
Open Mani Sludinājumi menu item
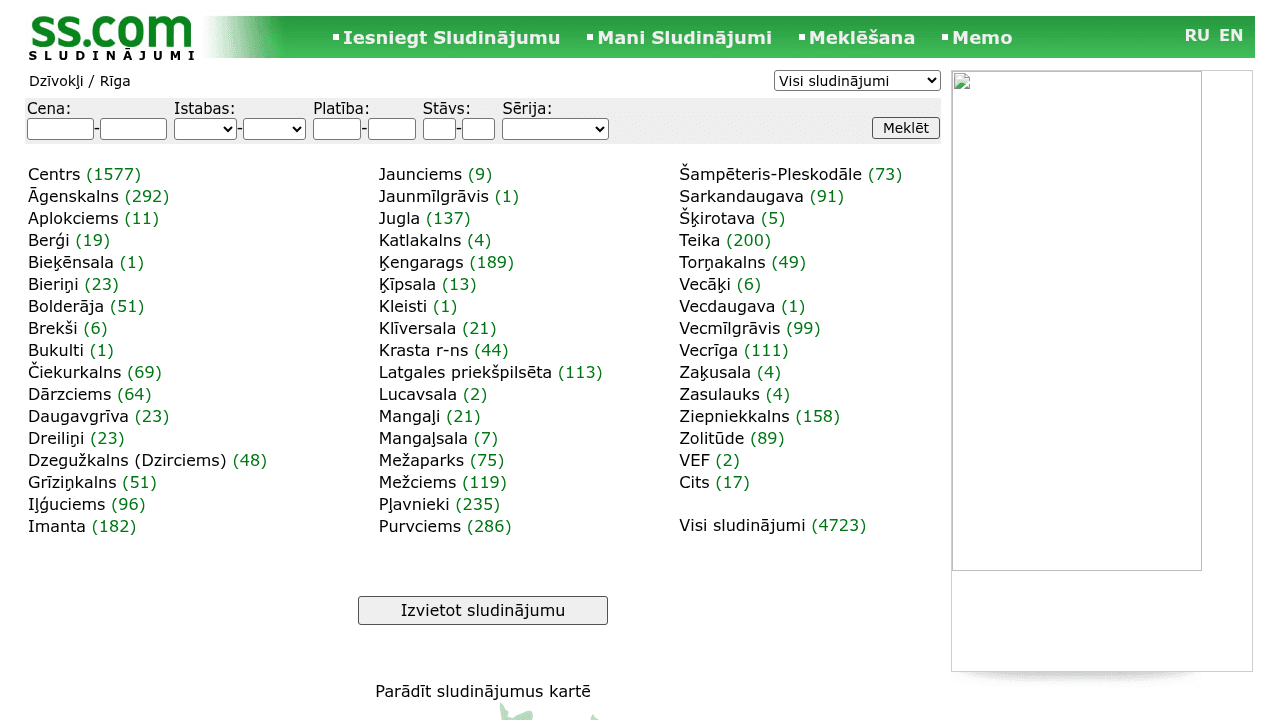(x=684, y=38)
